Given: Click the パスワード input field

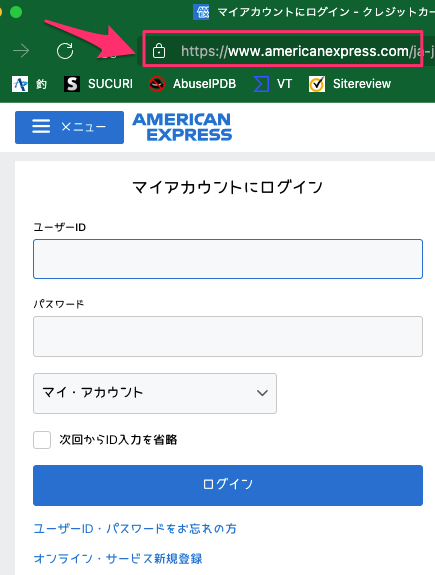Looking at the screenshot, I should 228,336.
